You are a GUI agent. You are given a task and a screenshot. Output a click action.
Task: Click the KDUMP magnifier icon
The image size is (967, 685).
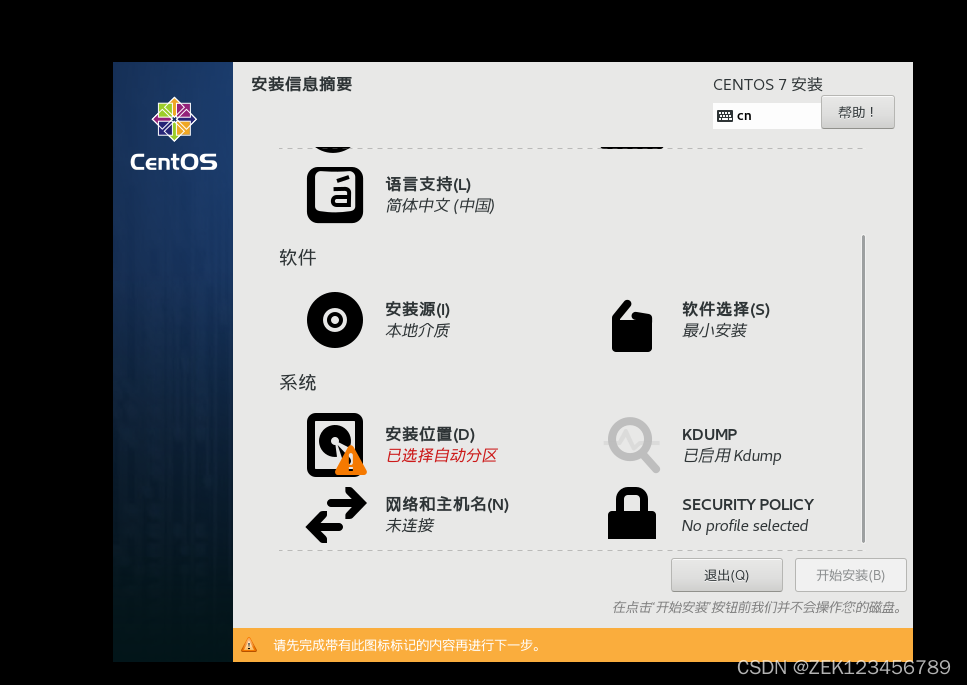pos(632,445)
